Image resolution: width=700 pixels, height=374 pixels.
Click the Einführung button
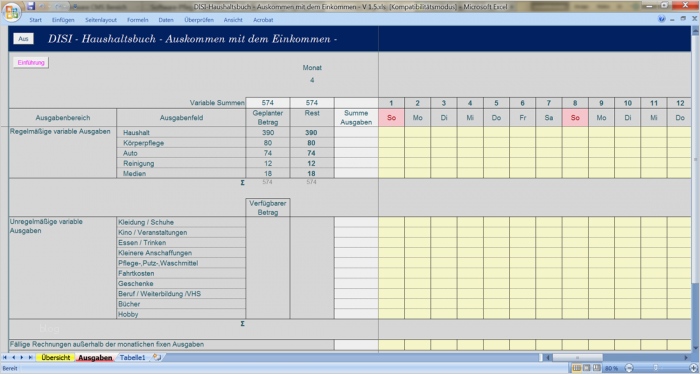click(31, 63)
